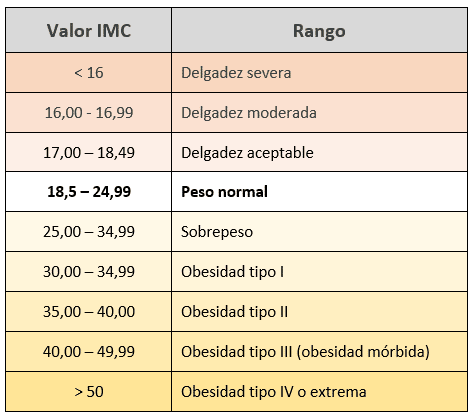Click the '40,00 – 49,99' cell
The image size is (474, 420).
(89, 352)
